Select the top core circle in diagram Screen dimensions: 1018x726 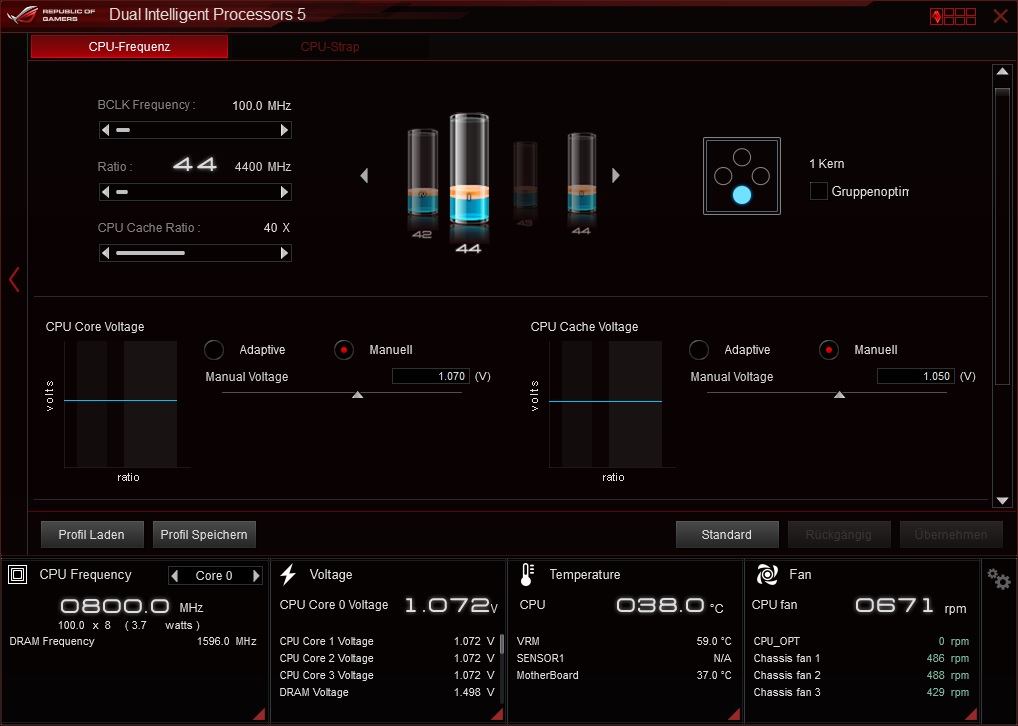tap(741, 157)
